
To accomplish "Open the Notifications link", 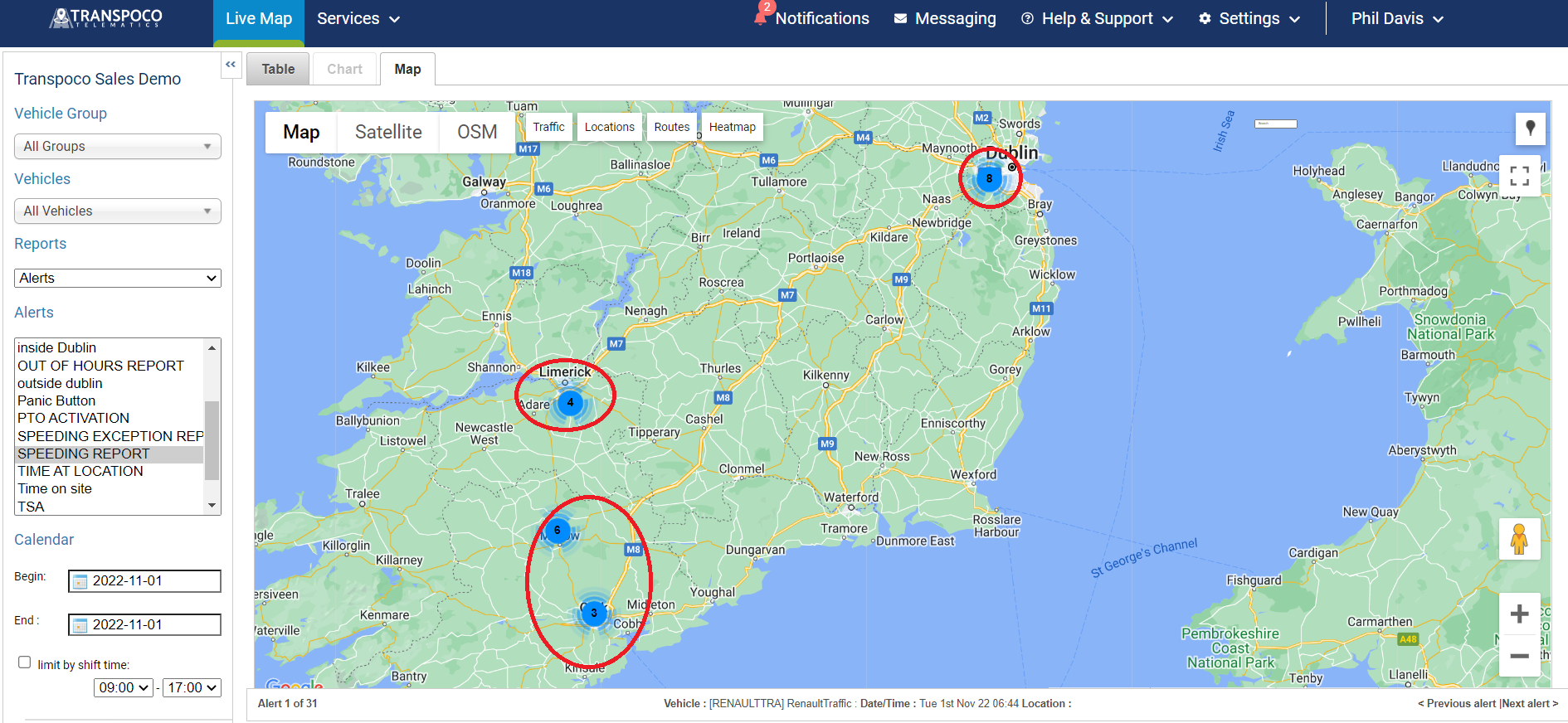I will 822,18.
